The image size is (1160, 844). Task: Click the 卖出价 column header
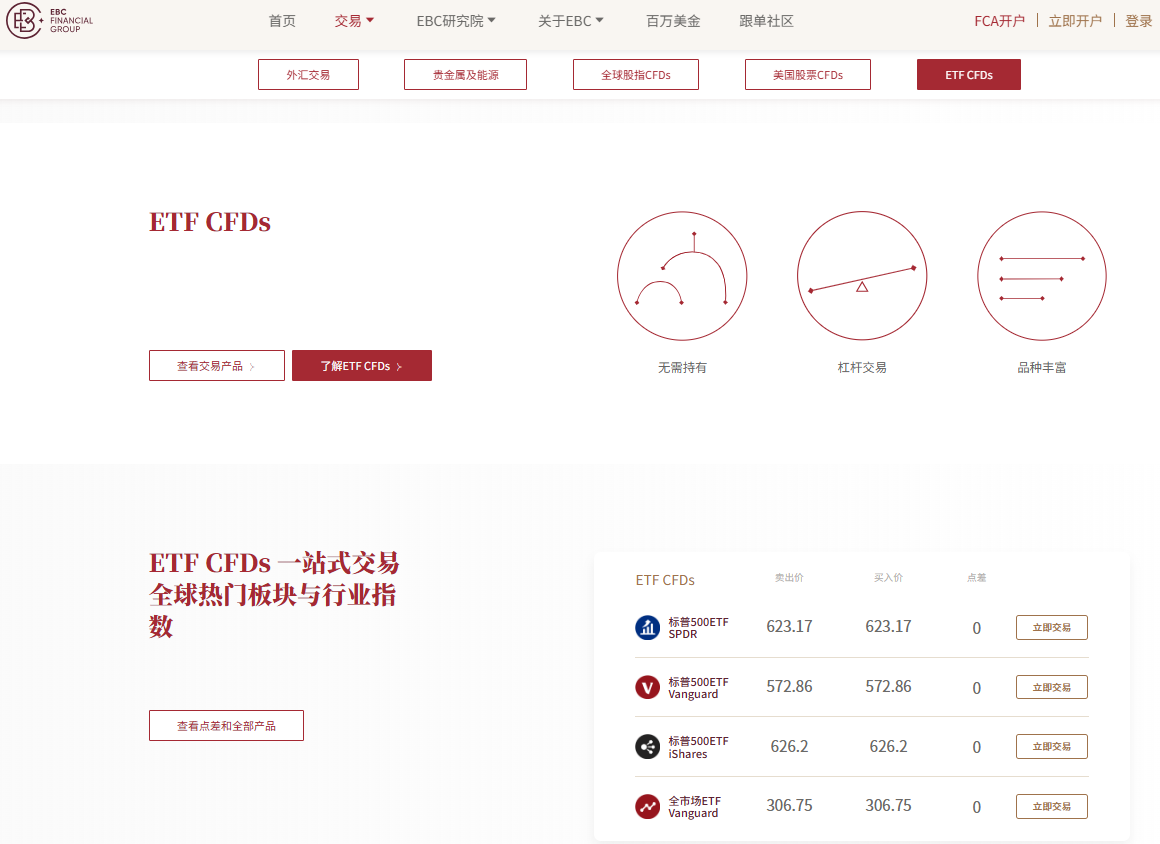[789, 578]
